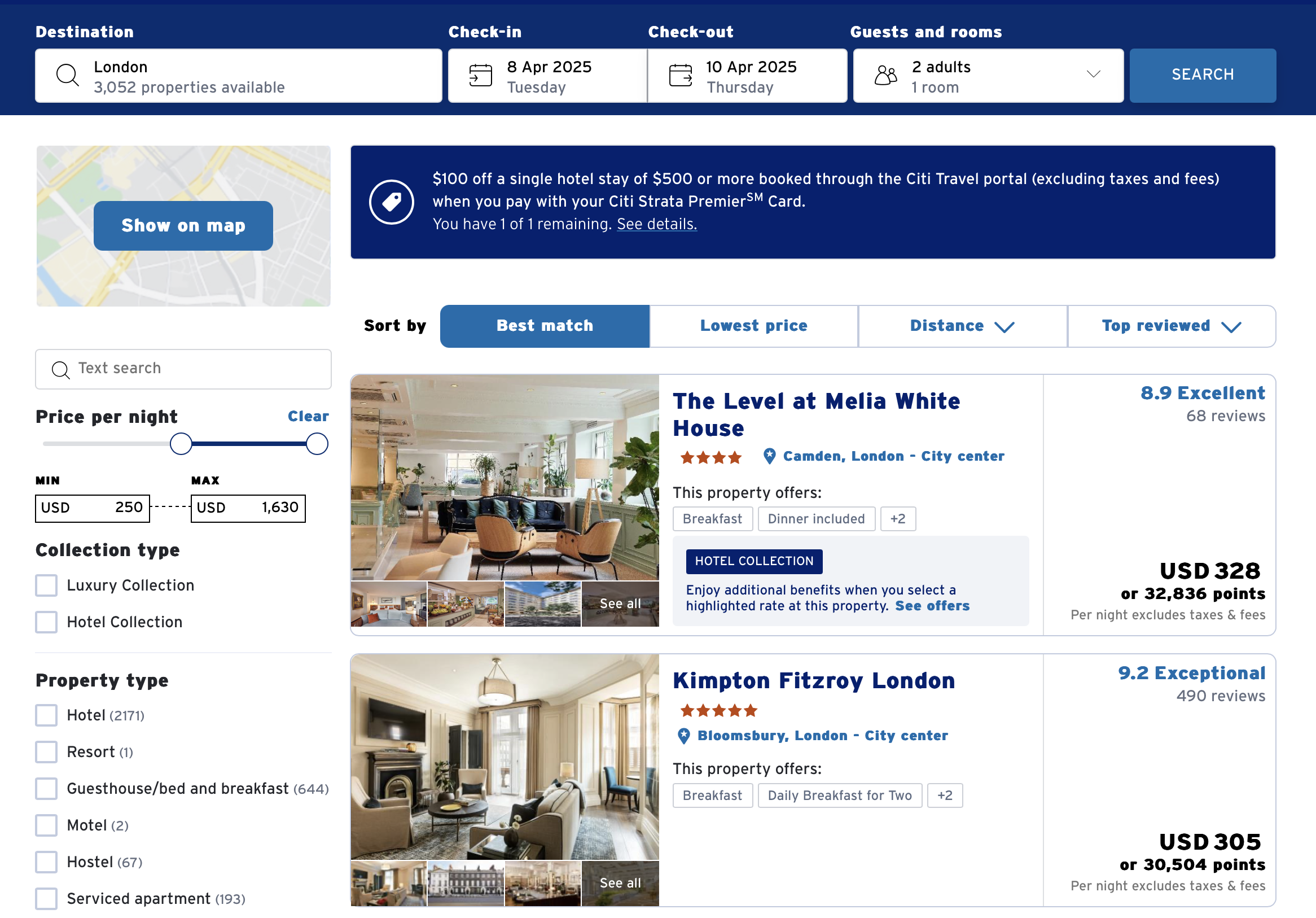Click See offers link for hotel collection
The width and height of the screenshot is (1316, 918).
932,606
